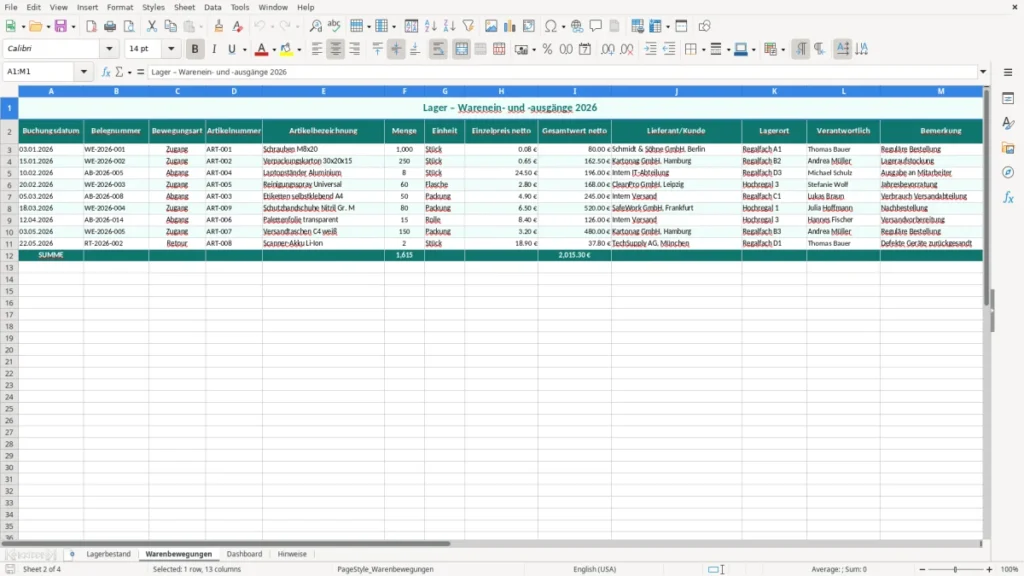This screenshot has height=576, width=1024.
Task: Switch to the Dashboard sheet tab
Action: pyautogui.click(x=244, y=554)
